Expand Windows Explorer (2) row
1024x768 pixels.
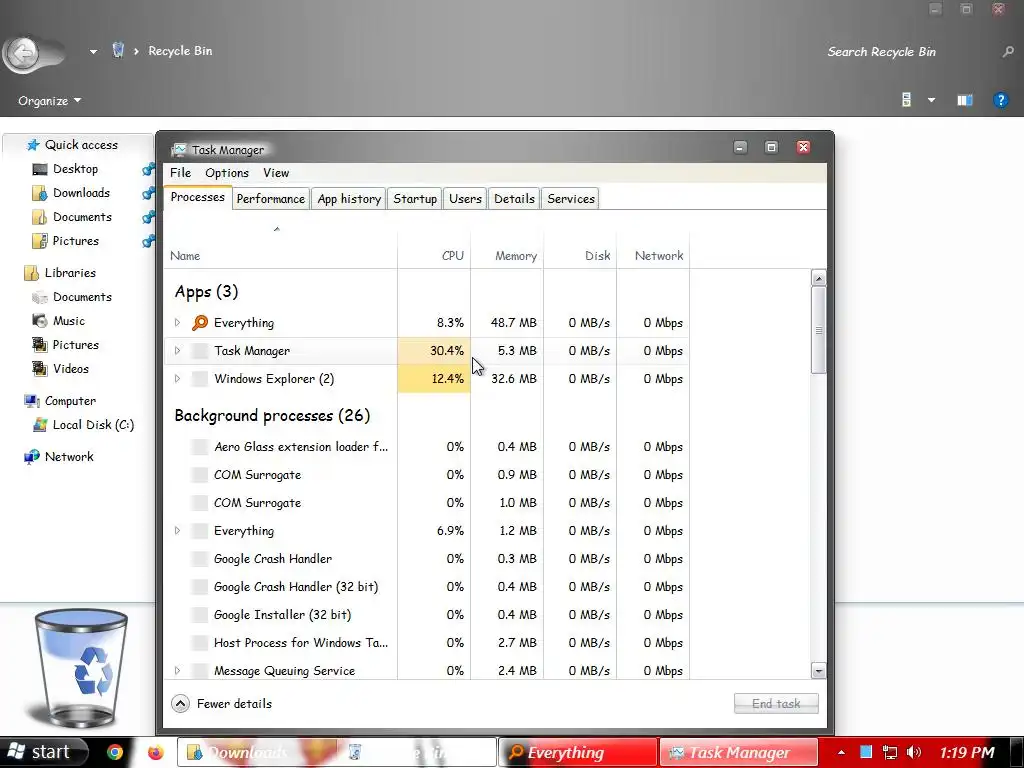tap(177, 379)
